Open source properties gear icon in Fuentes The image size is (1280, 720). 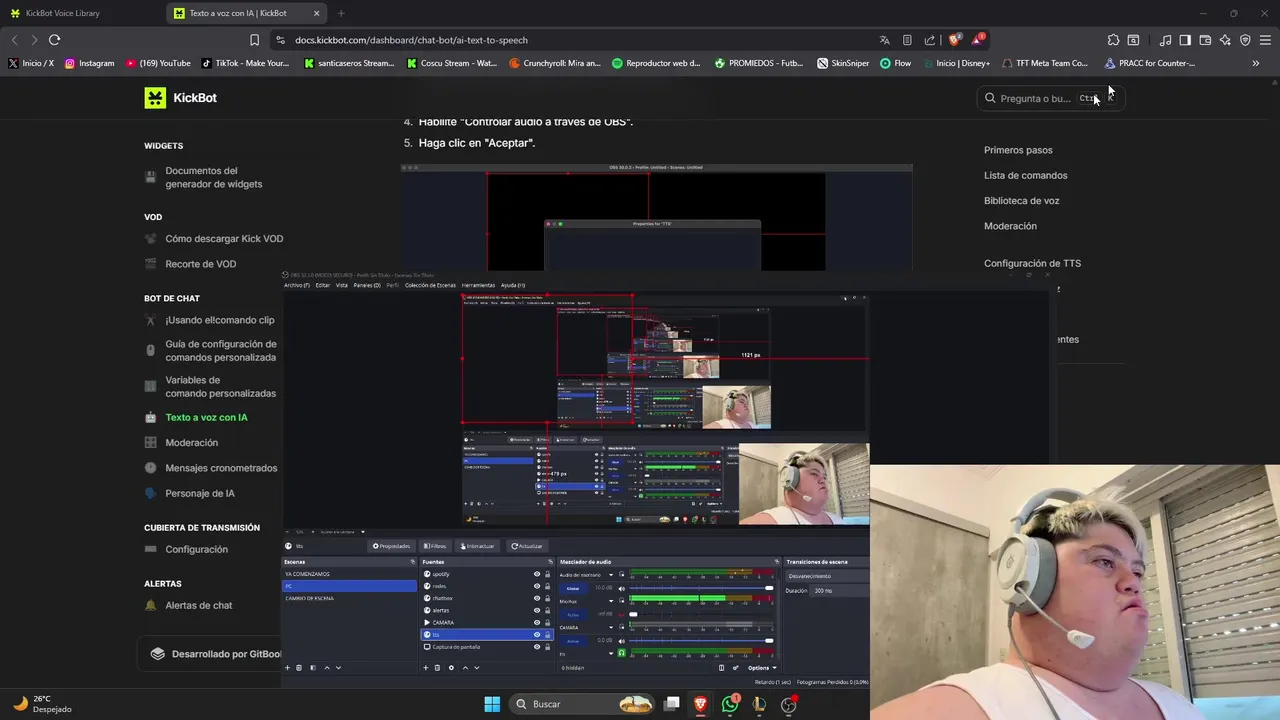tap(451, 667)
